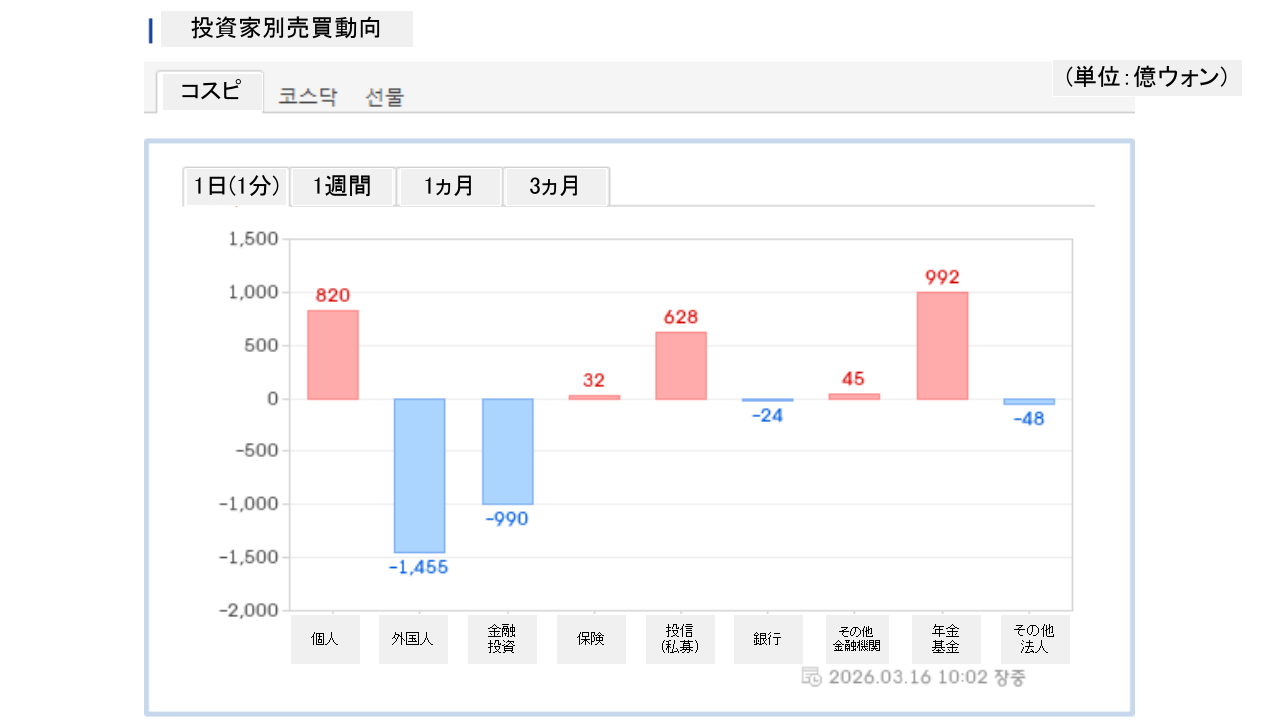Click the 個人 category label
The height and width of the screenshot is (720, 1280).
325,639
